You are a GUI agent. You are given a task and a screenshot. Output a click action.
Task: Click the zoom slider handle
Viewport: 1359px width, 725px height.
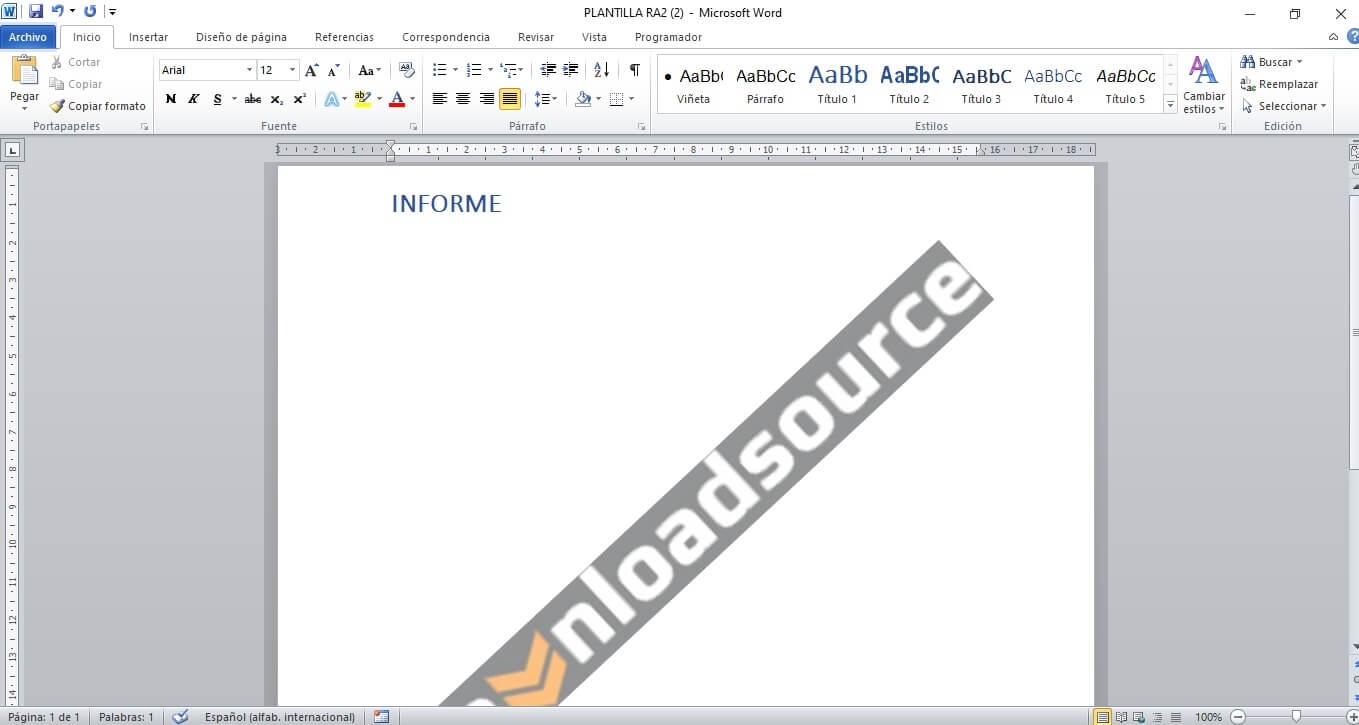1296,716
